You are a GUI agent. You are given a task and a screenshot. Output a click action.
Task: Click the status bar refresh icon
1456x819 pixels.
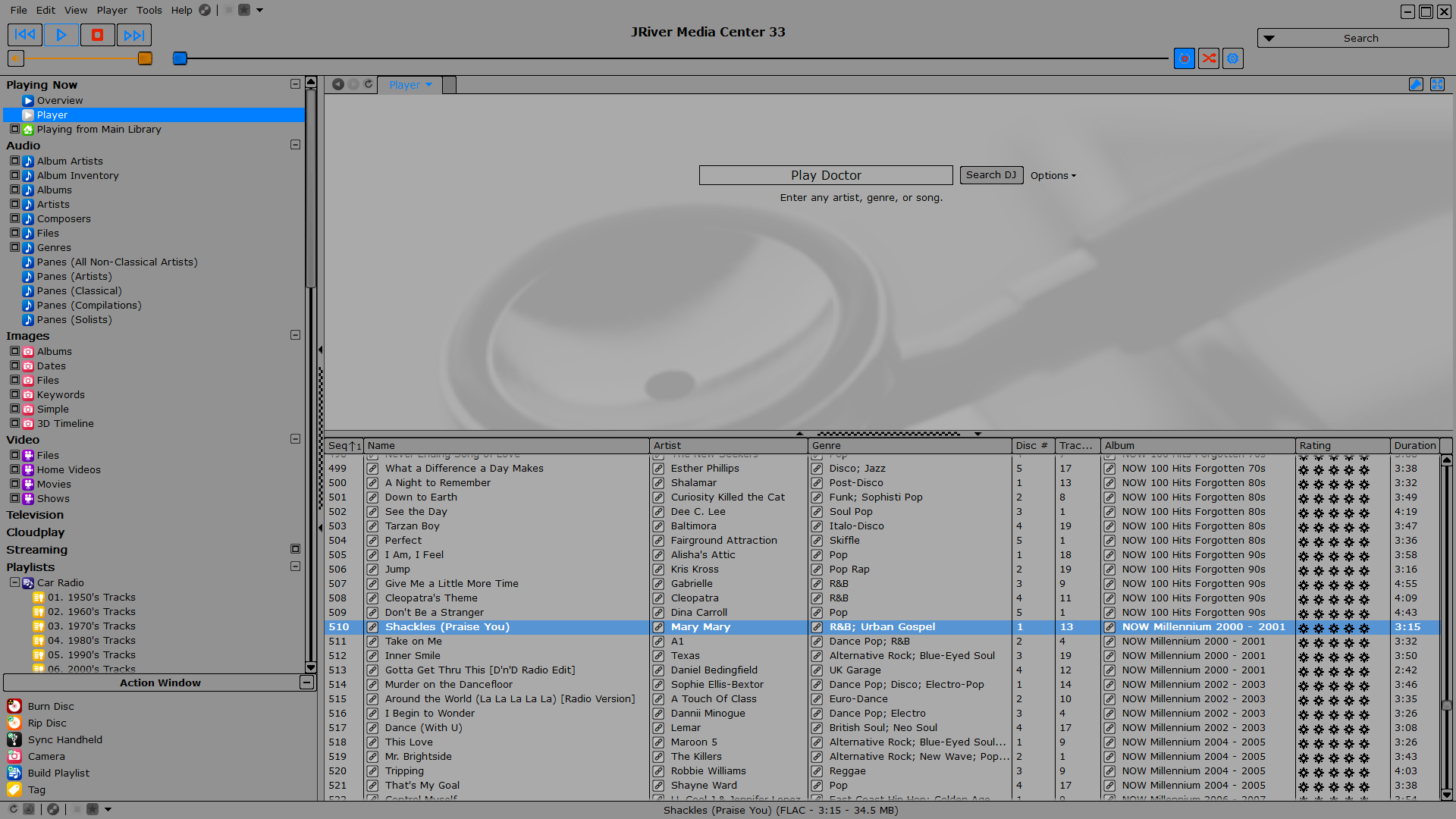pyautogui.click(x=13, y=809)
